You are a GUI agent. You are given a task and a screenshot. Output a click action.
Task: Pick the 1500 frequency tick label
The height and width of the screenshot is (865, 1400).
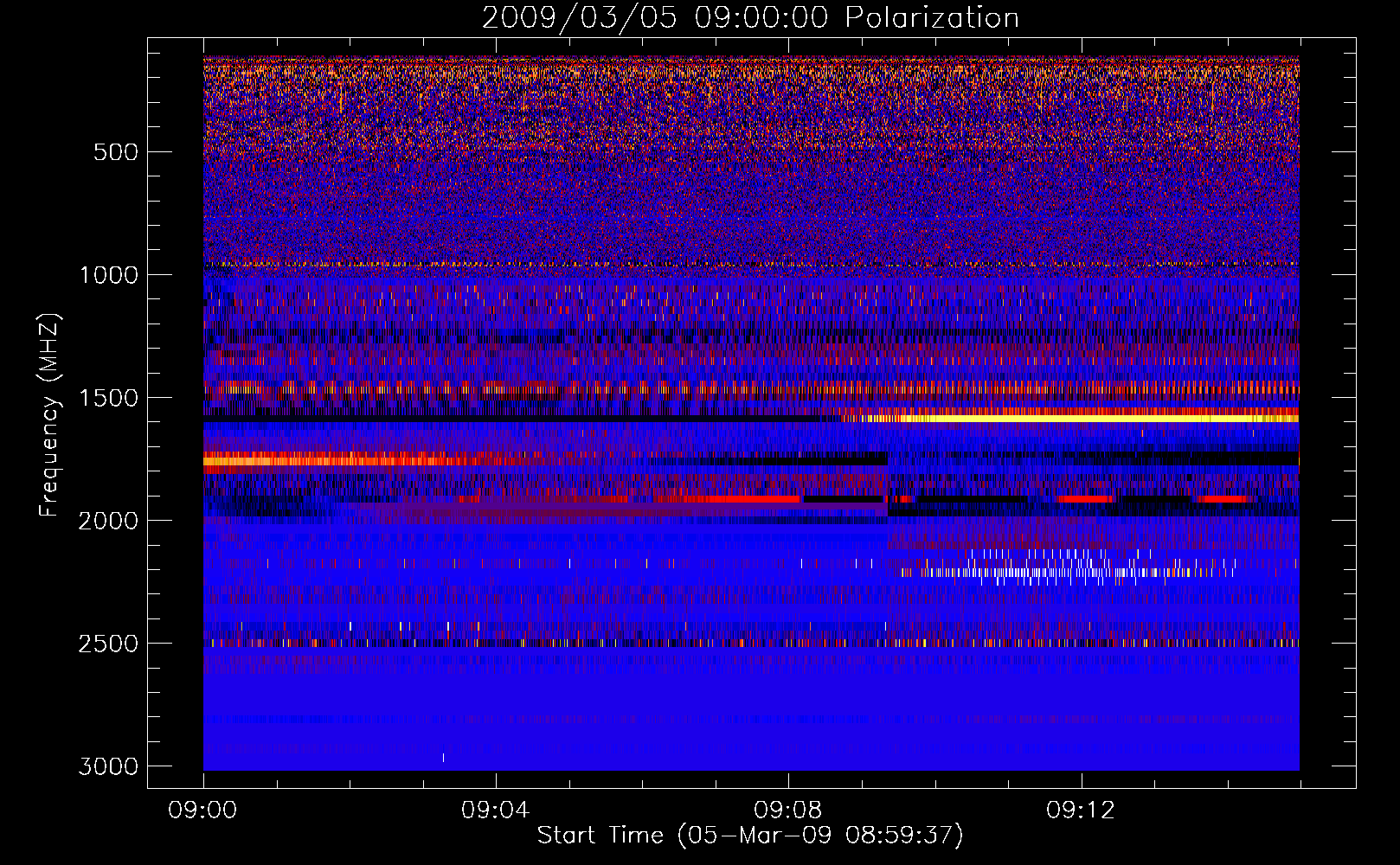tap(108, 398)
